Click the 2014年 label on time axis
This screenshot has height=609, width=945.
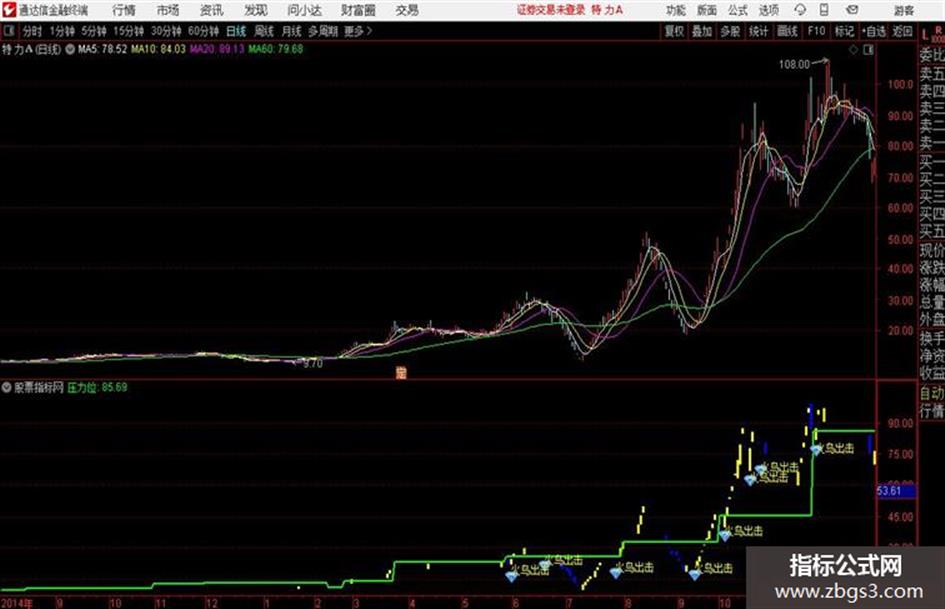pyautogui.click(x=17, y=603)
